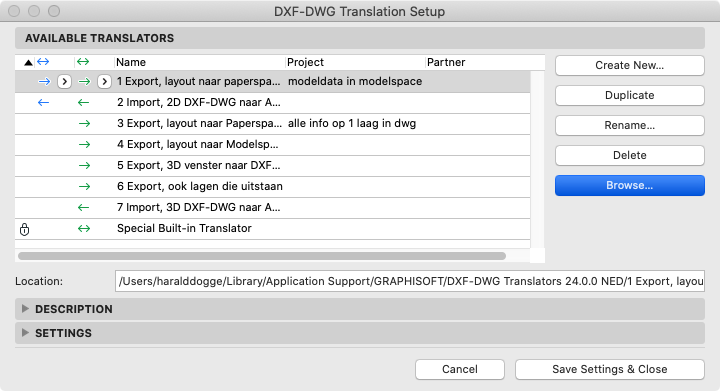This screenshot has width=720, height=391.
Task: Click the horizontal scrollbar under the translator list
Action: pyautogui.click(x=262, y=256)
